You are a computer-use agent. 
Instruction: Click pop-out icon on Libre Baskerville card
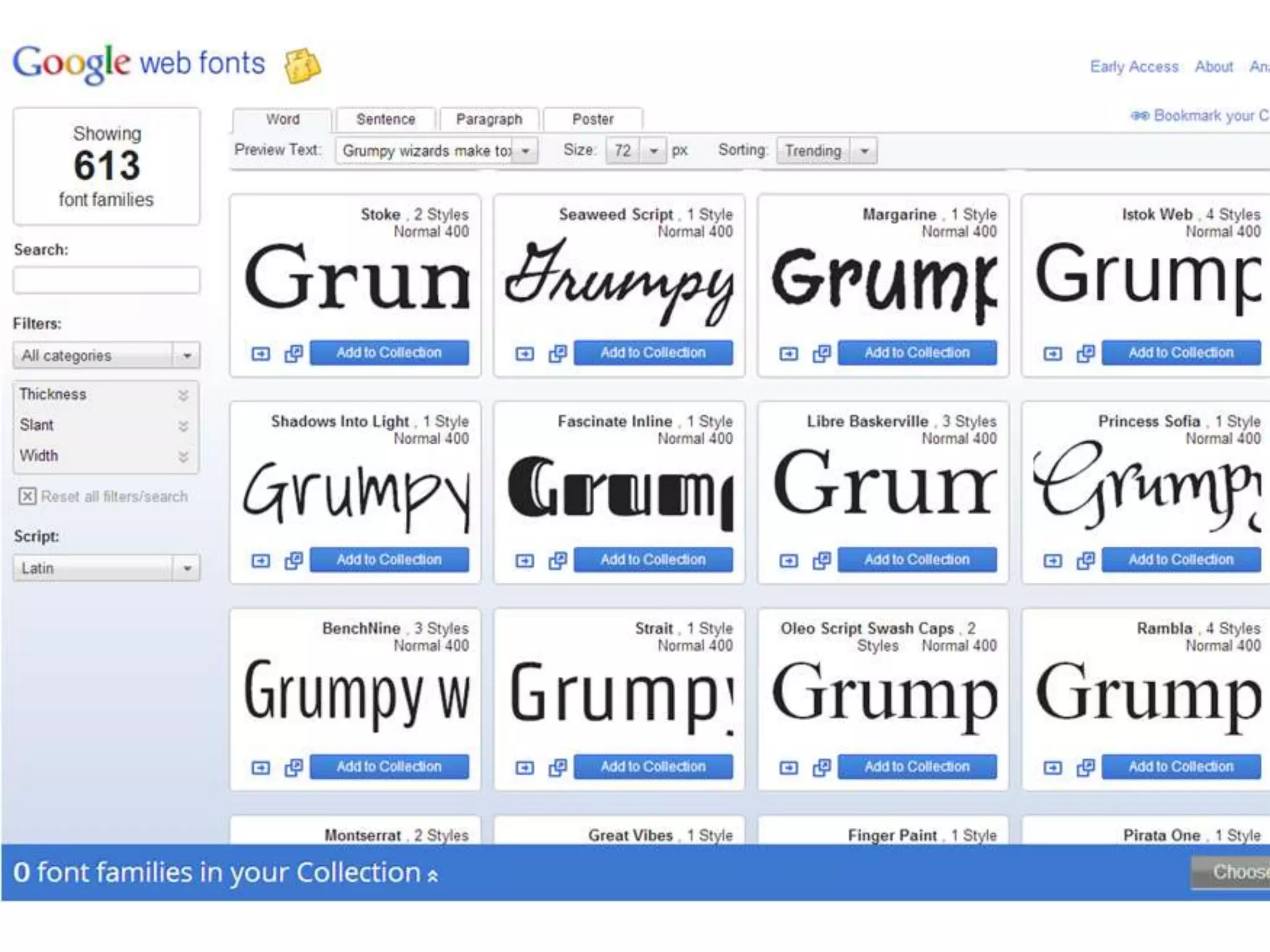pyautogui.click(x=821, y=561)
